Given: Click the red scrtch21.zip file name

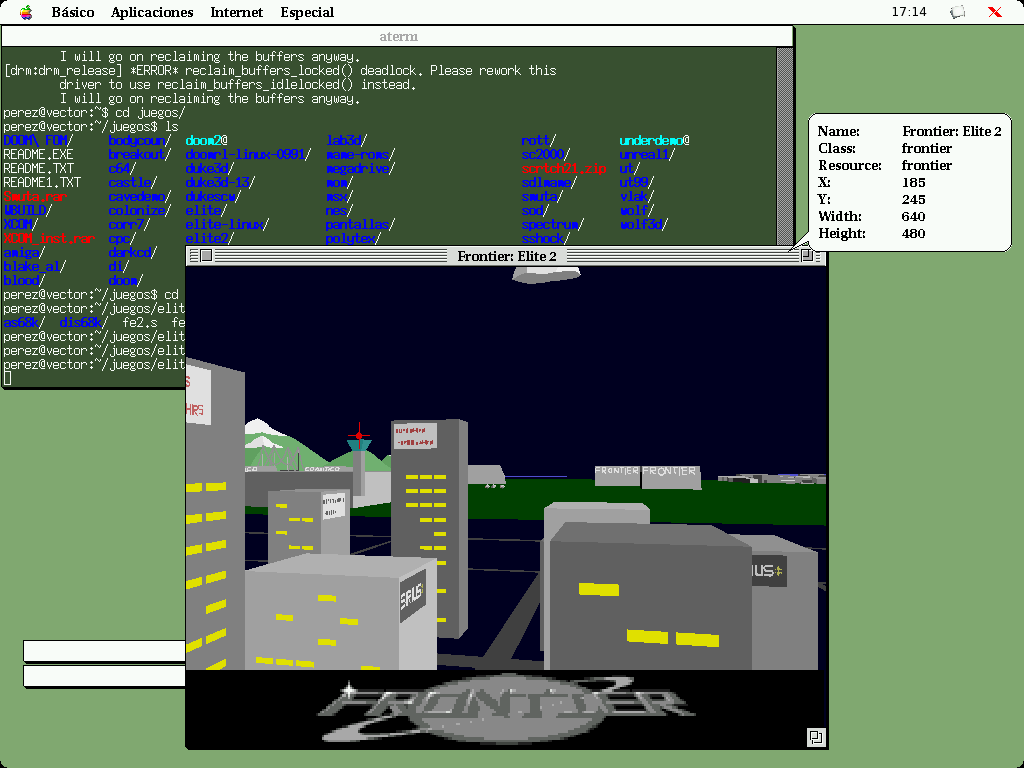Looking at the screenshot, I should [564, 168].
